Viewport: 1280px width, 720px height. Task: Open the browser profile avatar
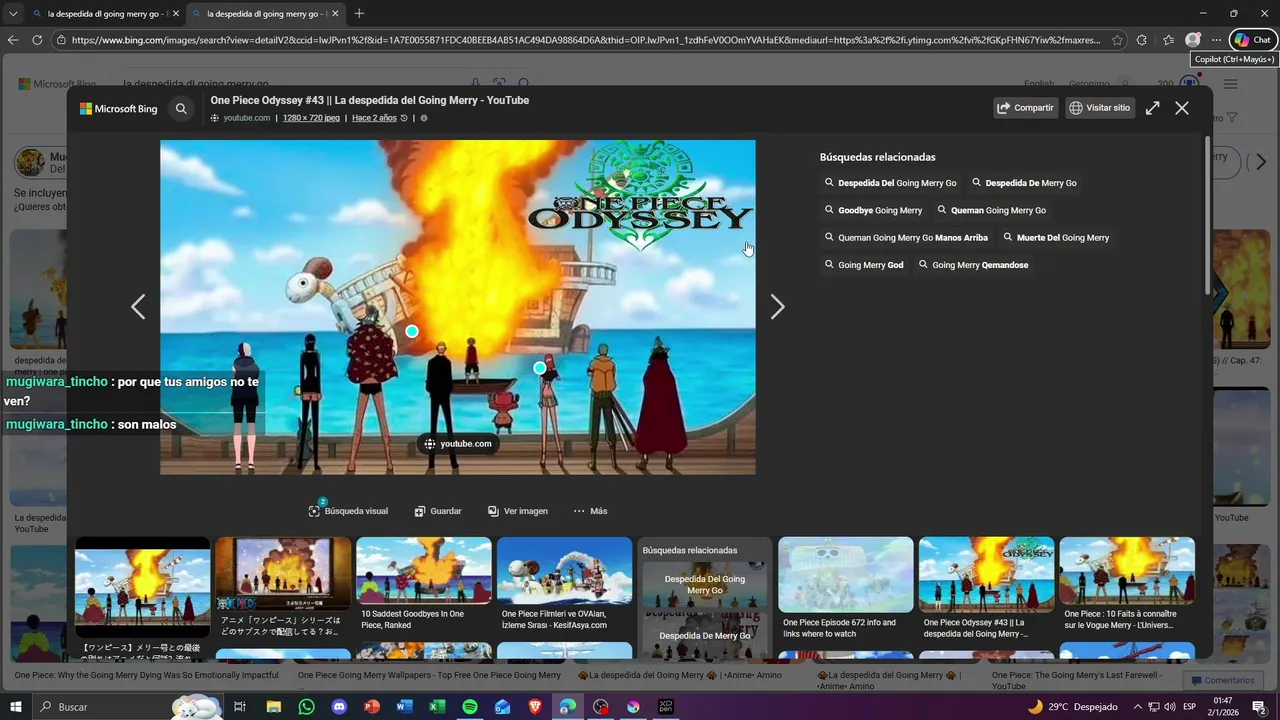pos(1192,40)
